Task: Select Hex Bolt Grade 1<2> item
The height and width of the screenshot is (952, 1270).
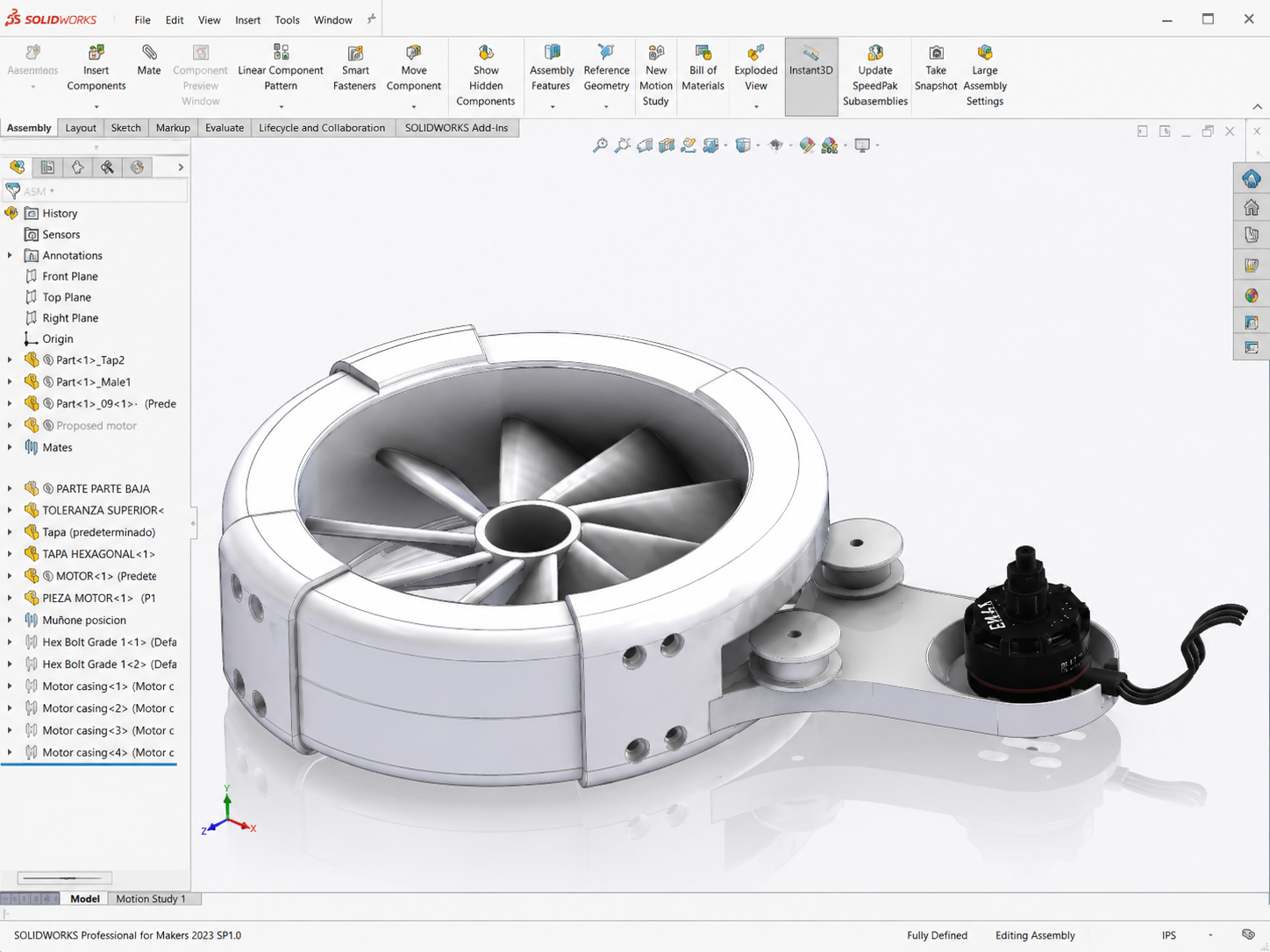Action: point(110,664)
